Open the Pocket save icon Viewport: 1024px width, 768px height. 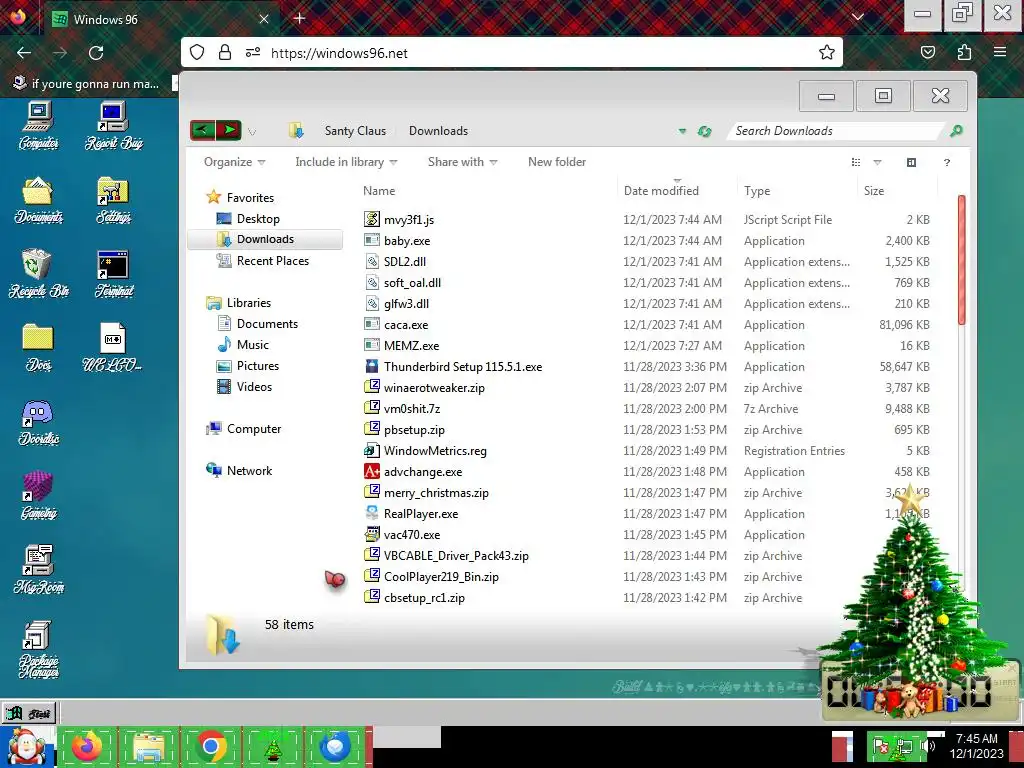[x=927, y=52]
